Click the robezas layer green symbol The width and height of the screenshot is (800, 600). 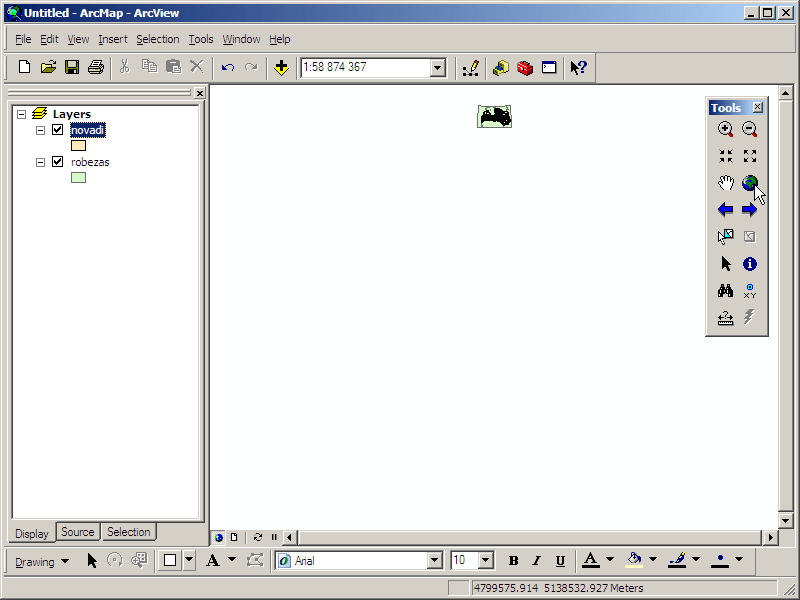(x=78, y=178)
